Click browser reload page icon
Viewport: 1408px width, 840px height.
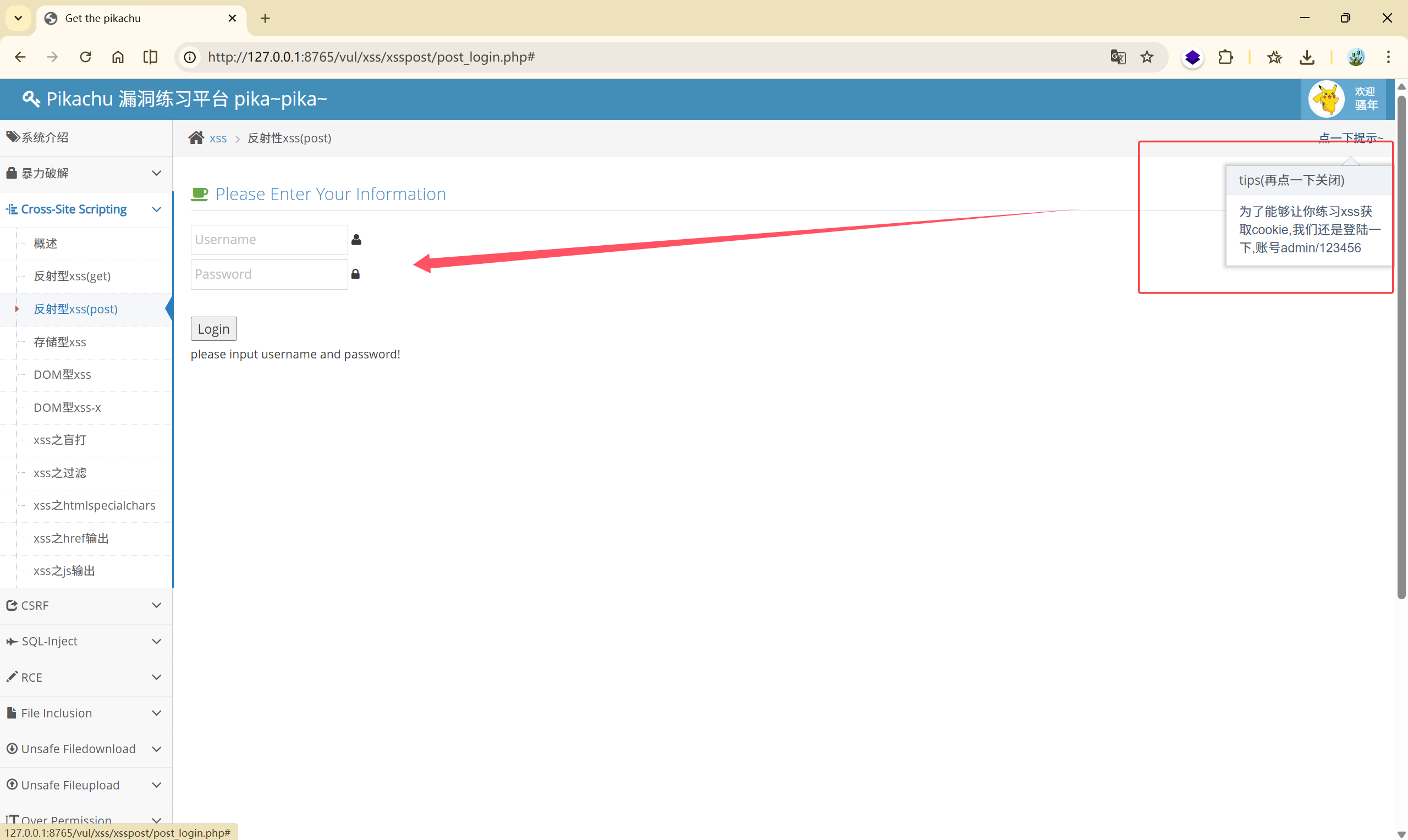point(85,57)
